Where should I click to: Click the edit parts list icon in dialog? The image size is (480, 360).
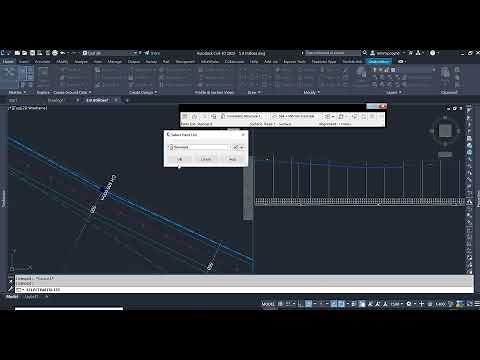click(236, 147)
